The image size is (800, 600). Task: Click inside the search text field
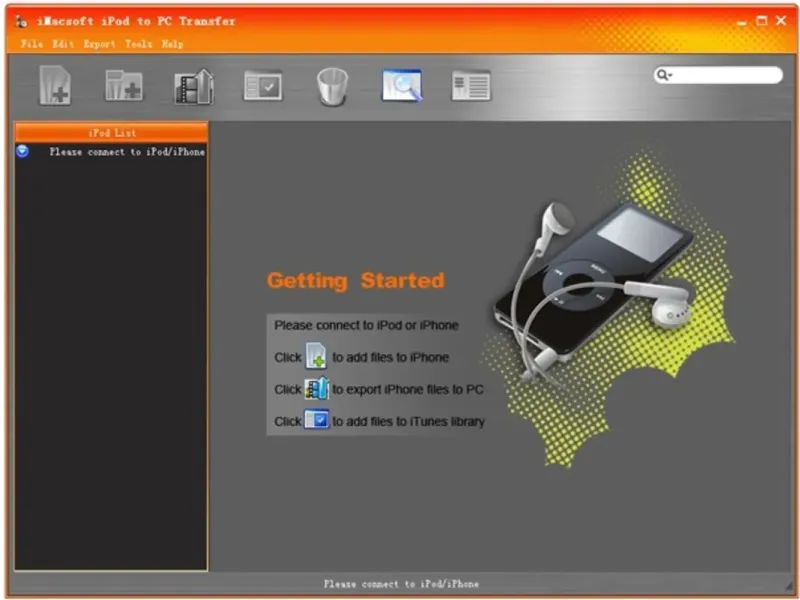click(727, 75)
